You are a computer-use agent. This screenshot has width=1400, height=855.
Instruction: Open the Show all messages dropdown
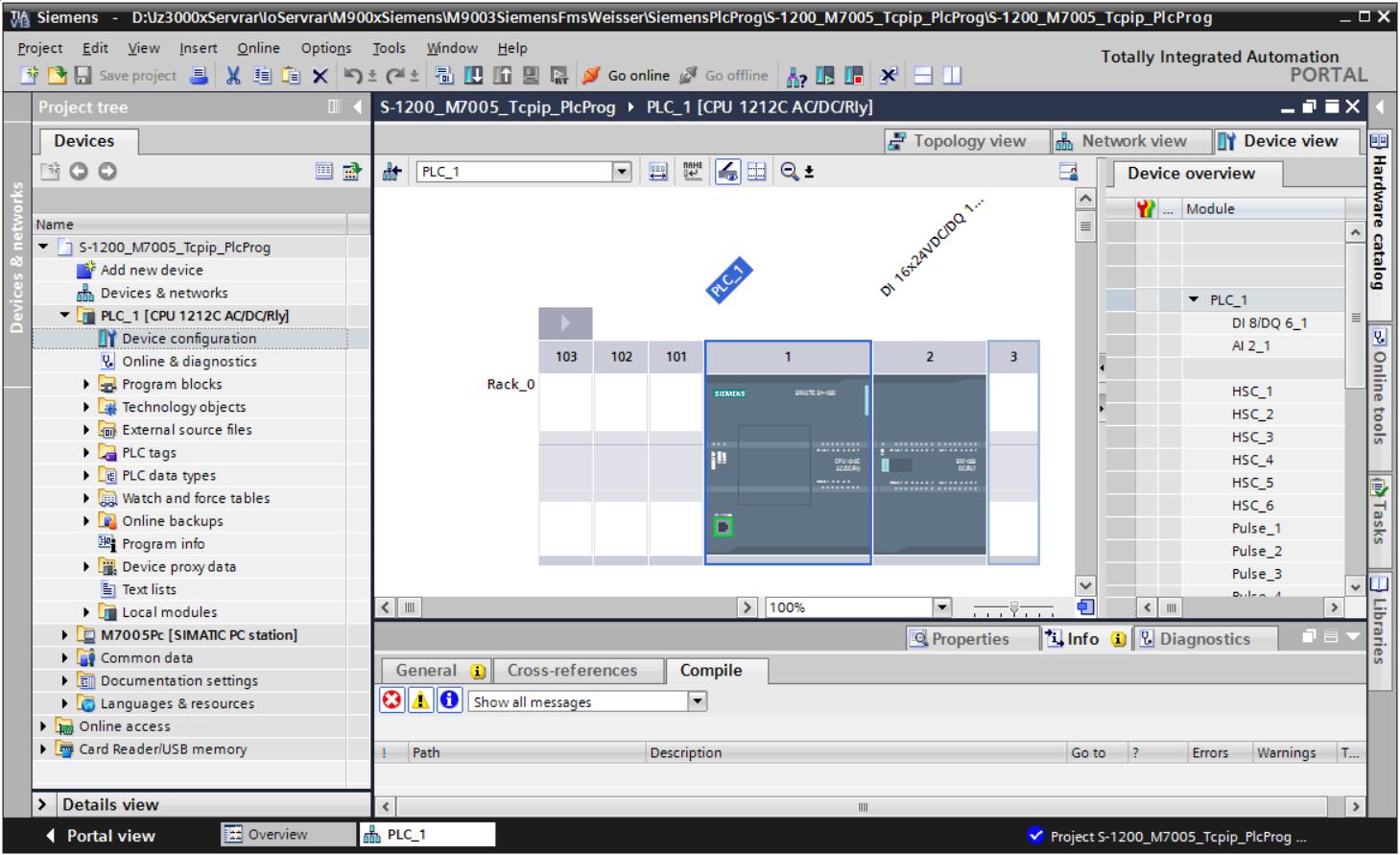click(698, 701)
